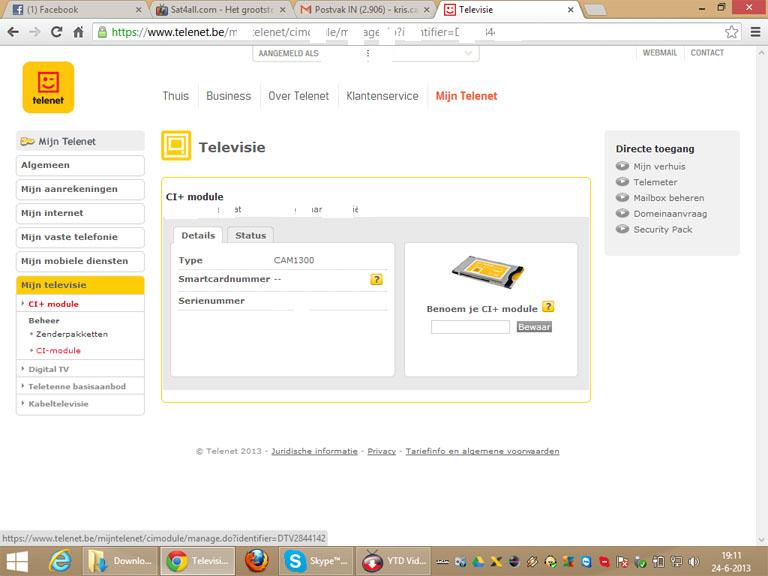Open the new tab button
The width and height of the screenshot is (768, 576).
tap(595, 10)
